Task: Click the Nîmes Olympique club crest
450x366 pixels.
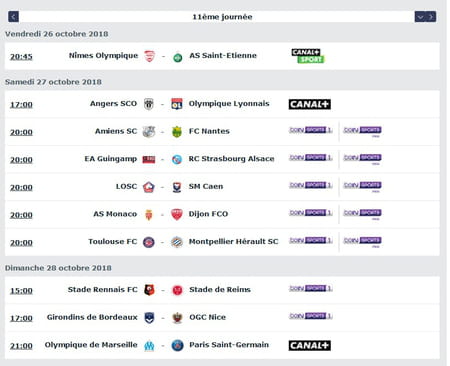Action: coord(150,56)
